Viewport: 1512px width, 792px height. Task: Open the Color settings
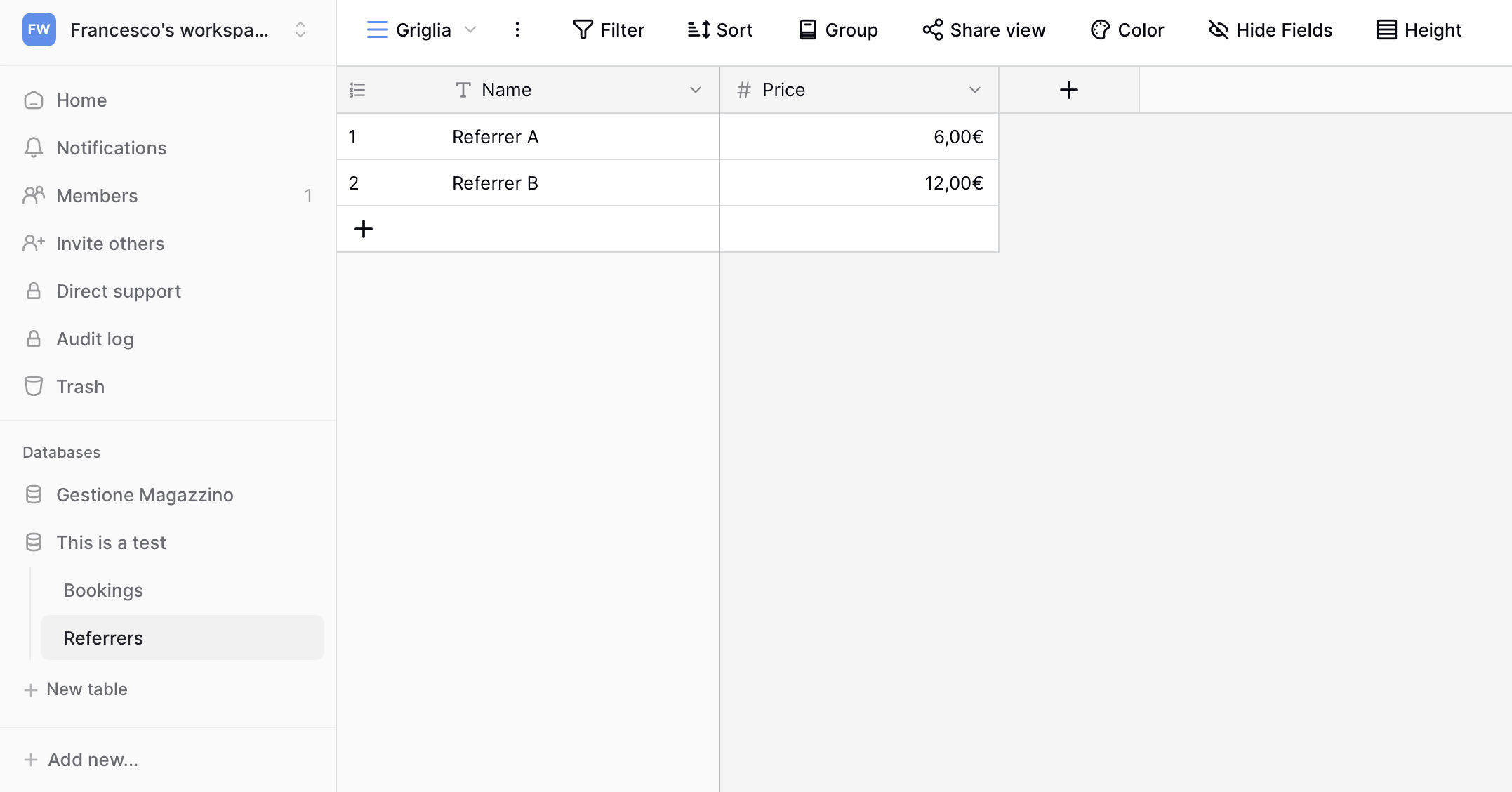click(1126, 29)
